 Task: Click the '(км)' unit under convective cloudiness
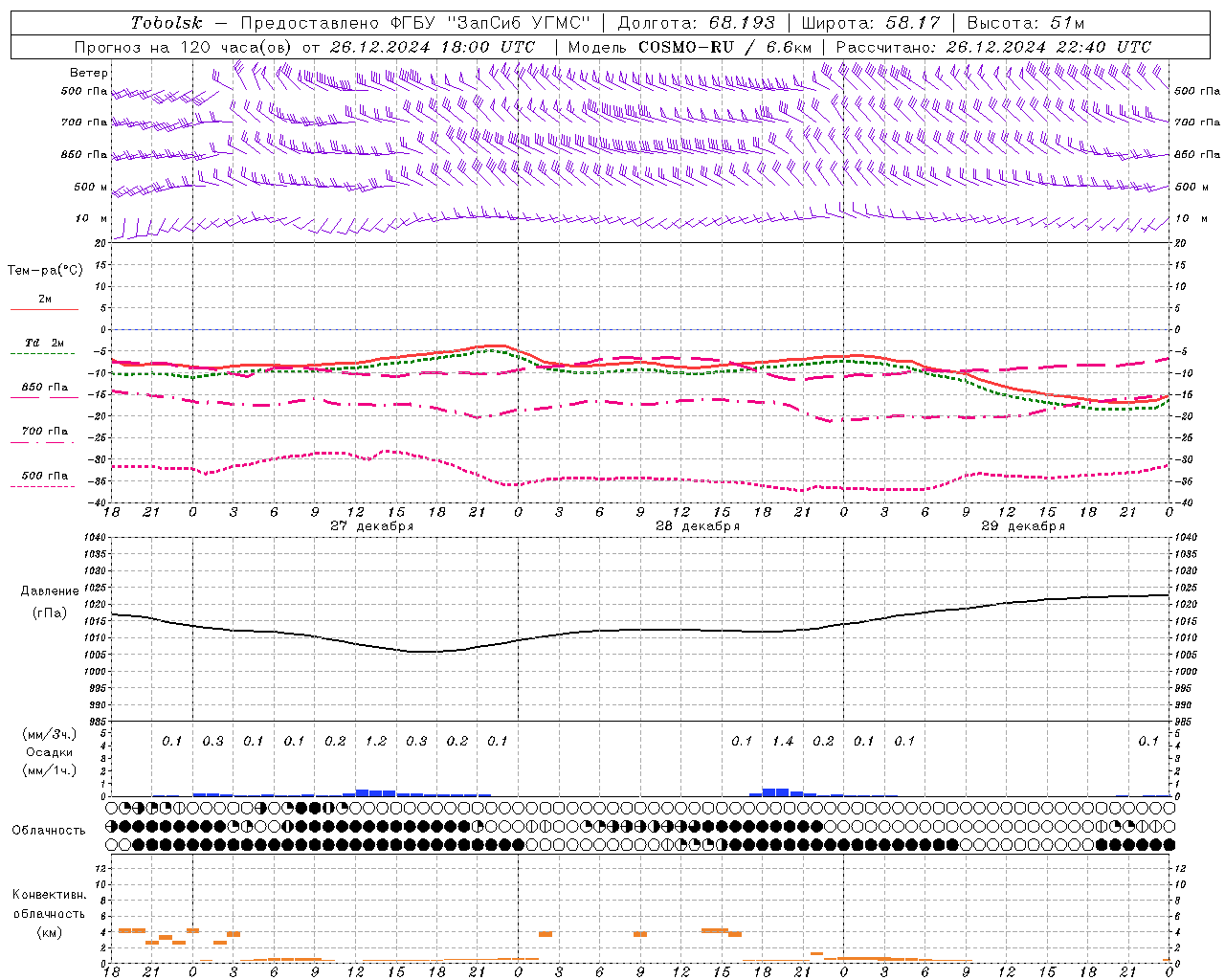pos(50,932)
